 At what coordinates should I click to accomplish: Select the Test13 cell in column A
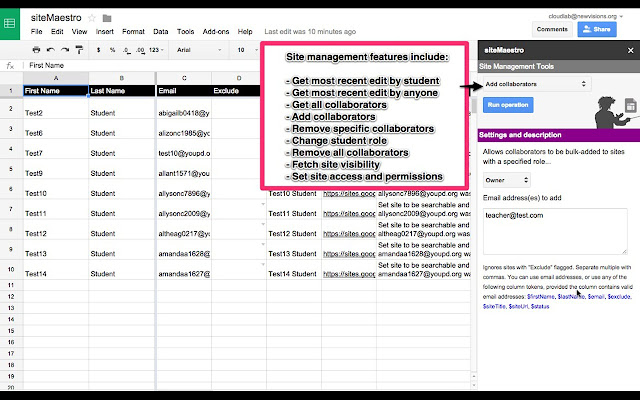pos(56,249)
